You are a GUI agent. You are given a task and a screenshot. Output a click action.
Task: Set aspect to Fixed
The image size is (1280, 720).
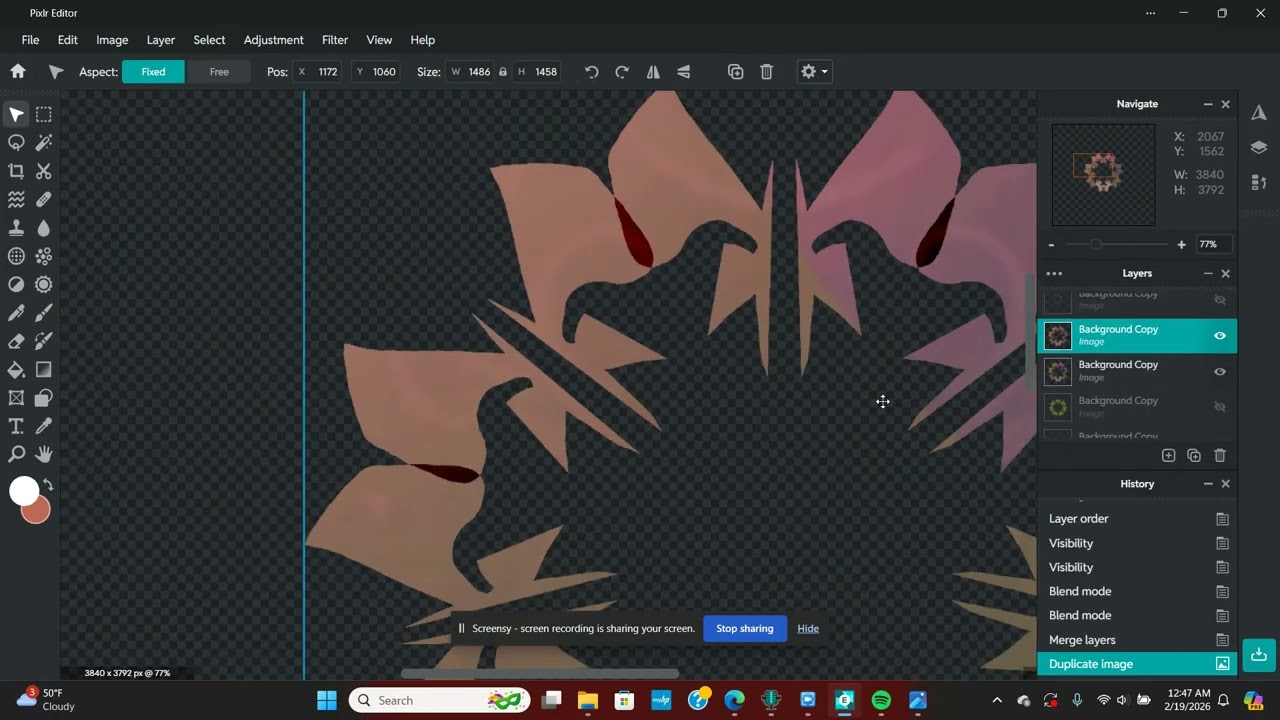click(153, 72)
